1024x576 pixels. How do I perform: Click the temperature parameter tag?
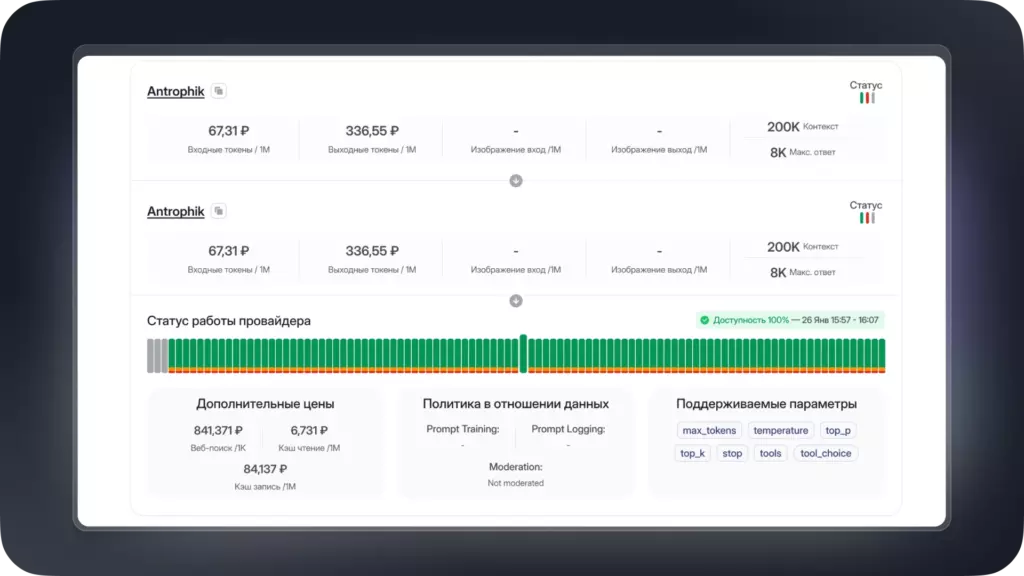click(780, 430)
